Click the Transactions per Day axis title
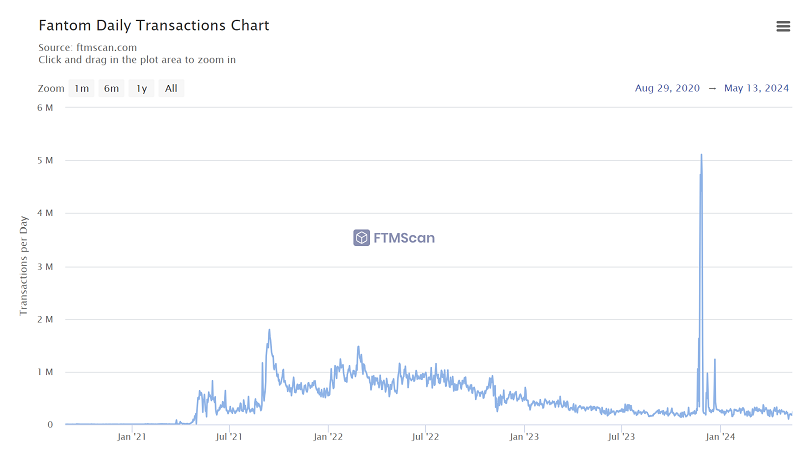This screenshot has height=454, width=800. pos(24,265)
